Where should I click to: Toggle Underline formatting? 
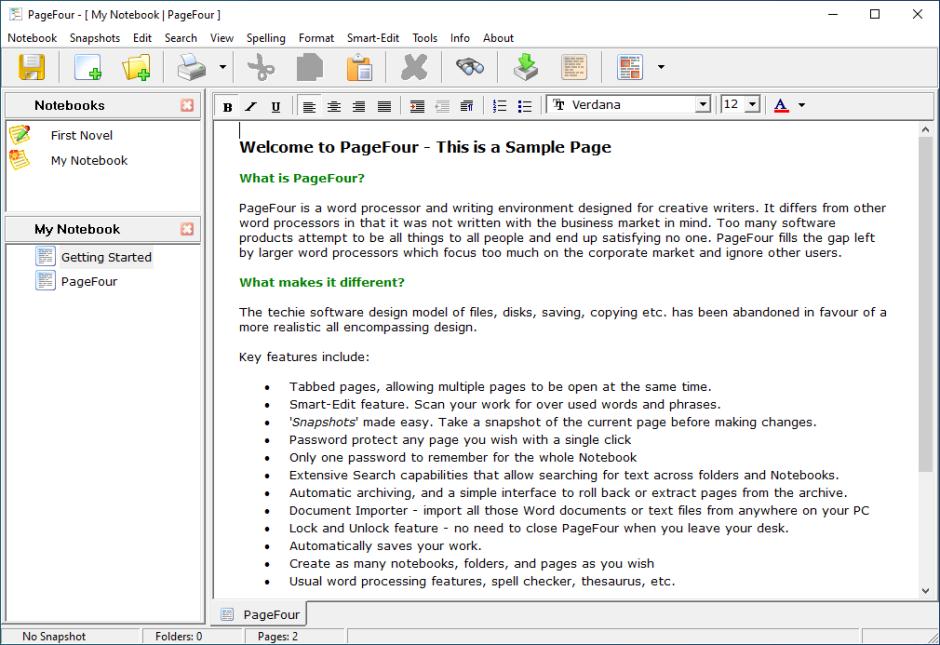[276, 107]
